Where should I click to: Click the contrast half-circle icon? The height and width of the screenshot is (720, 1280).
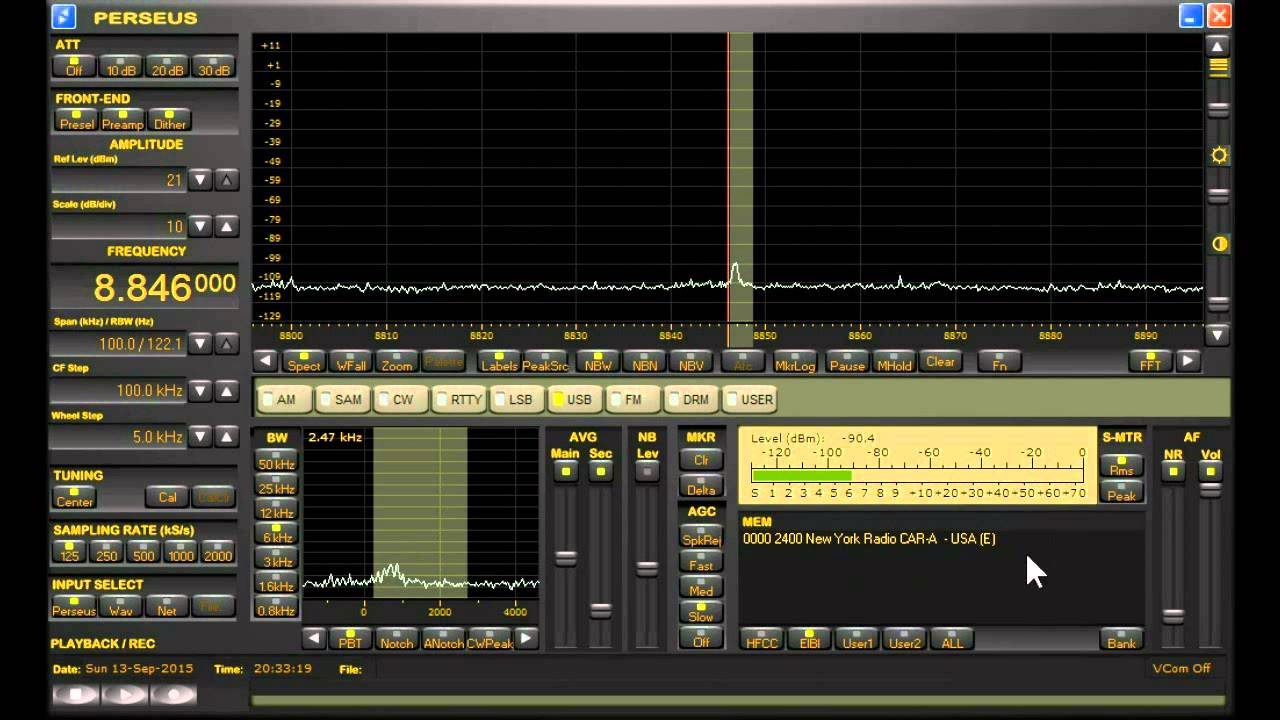1218,244
